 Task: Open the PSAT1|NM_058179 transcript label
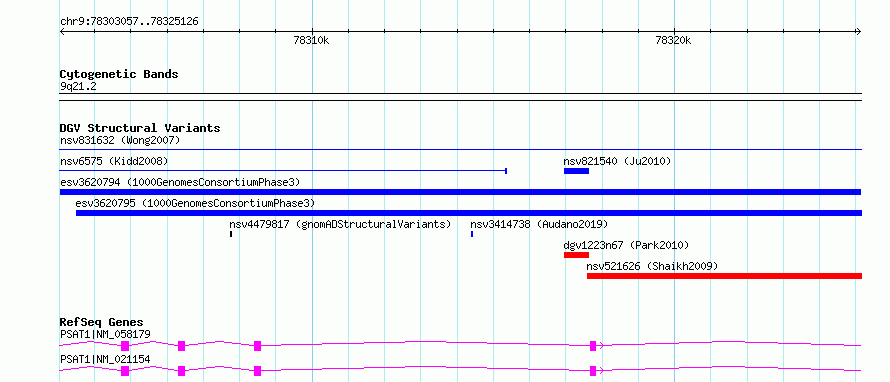(x=105, y=334)
